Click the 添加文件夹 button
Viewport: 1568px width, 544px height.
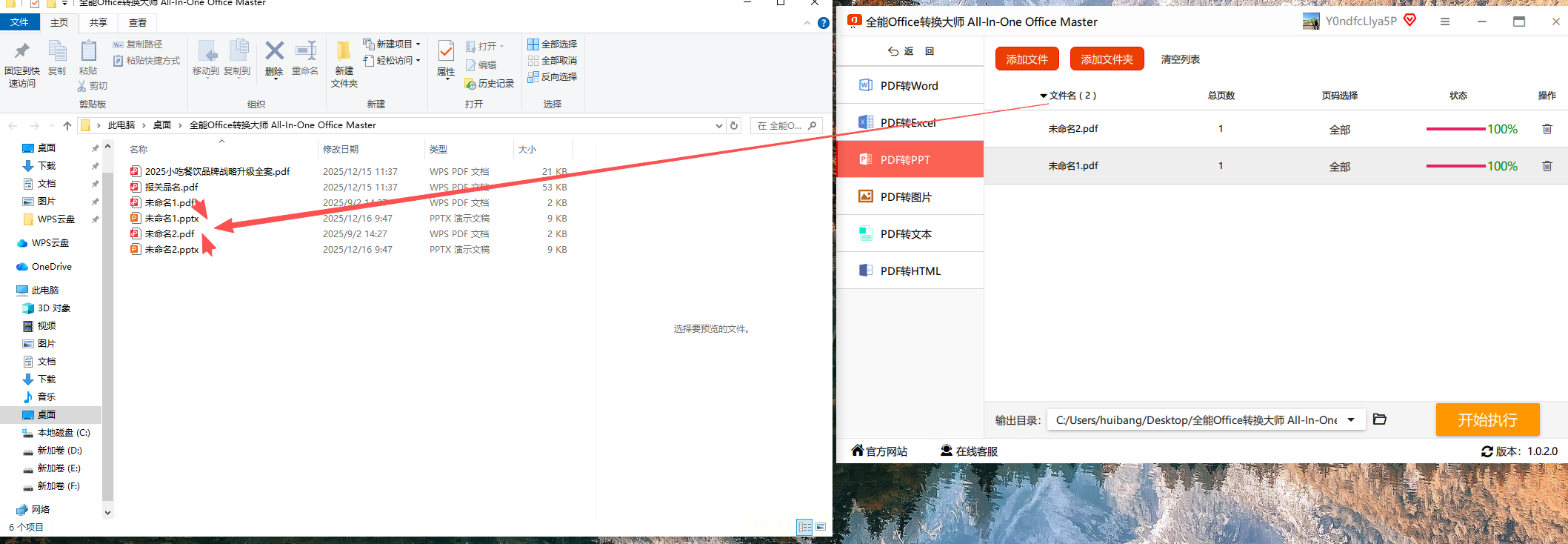tap(1107, 59)
